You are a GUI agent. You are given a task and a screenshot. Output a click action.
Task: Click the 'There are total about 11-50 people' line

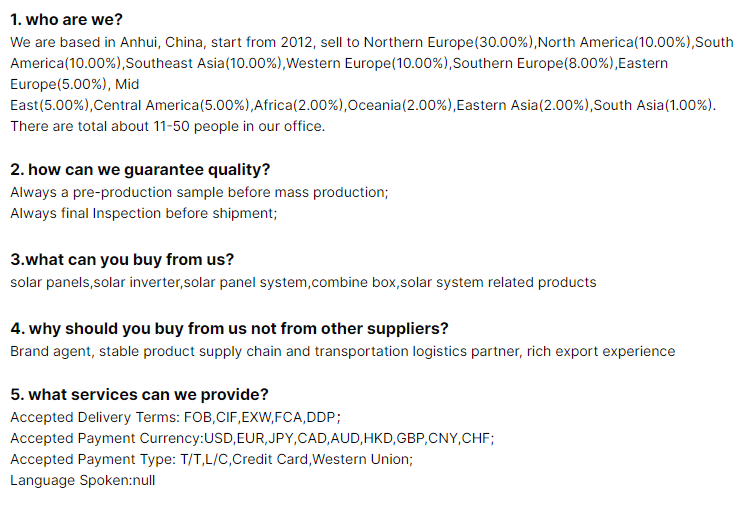pos(168,126)
